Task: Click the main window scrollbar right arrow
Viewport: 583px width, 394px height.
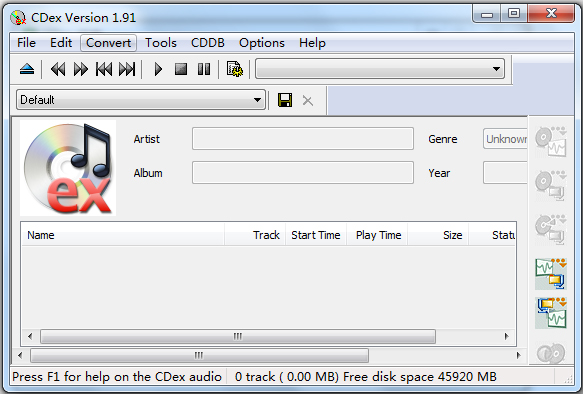Action: [x=519, y=355]
